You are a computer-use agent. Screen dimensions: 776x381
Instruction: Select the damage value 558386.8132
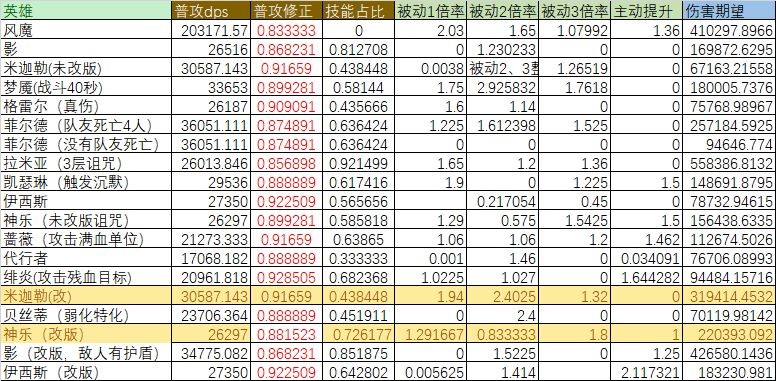click(x=729, y=163)
